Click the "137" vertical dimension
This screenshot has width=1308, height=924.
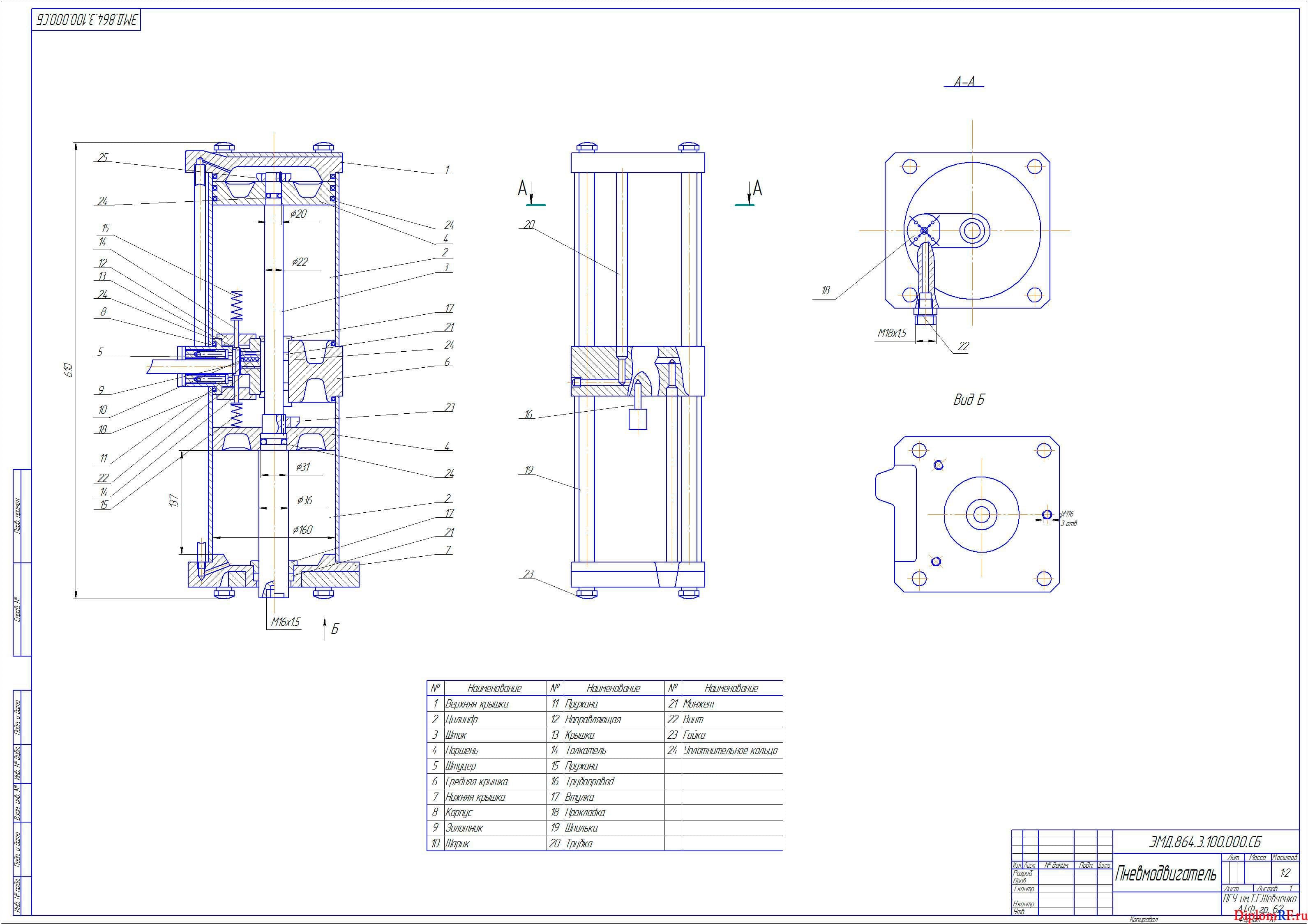[x=174, y=501]
